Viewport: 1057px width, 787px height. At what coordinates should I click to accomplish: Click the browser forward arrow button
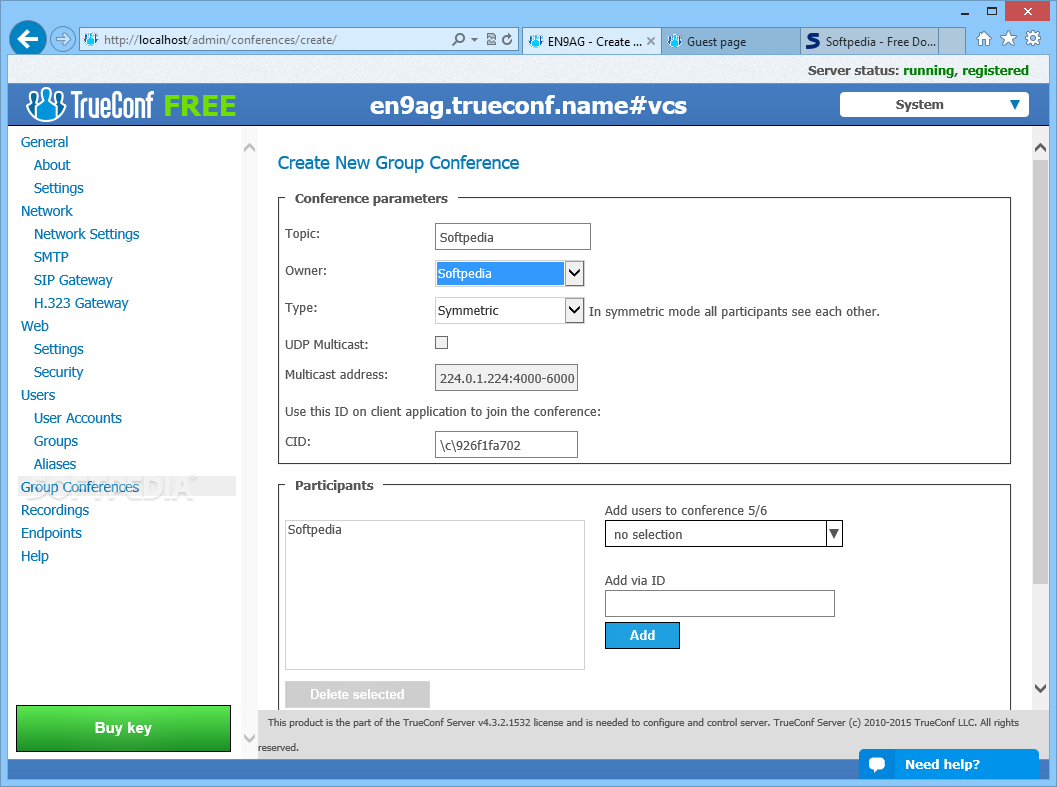(x=63, y=39)
